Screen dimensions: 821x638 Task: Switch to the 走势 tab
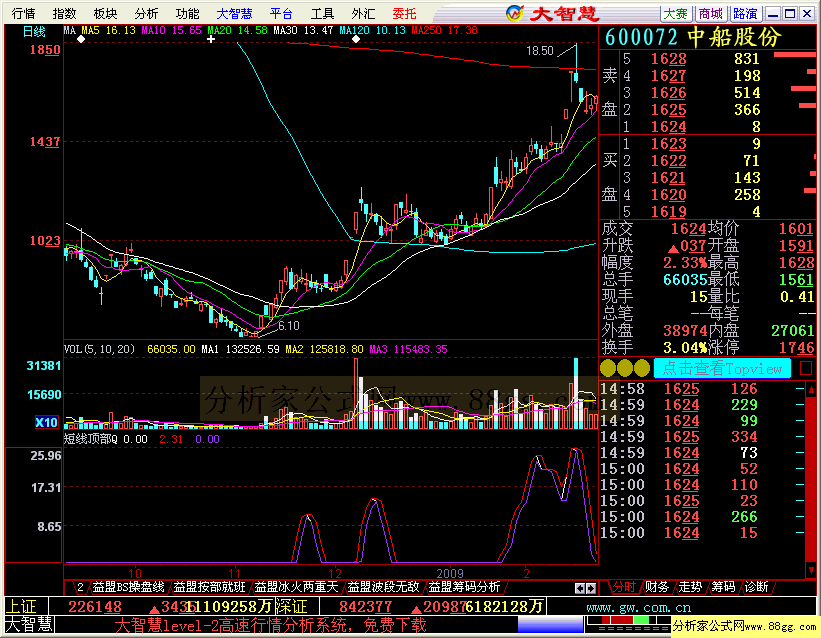click(x=690, y=587)
